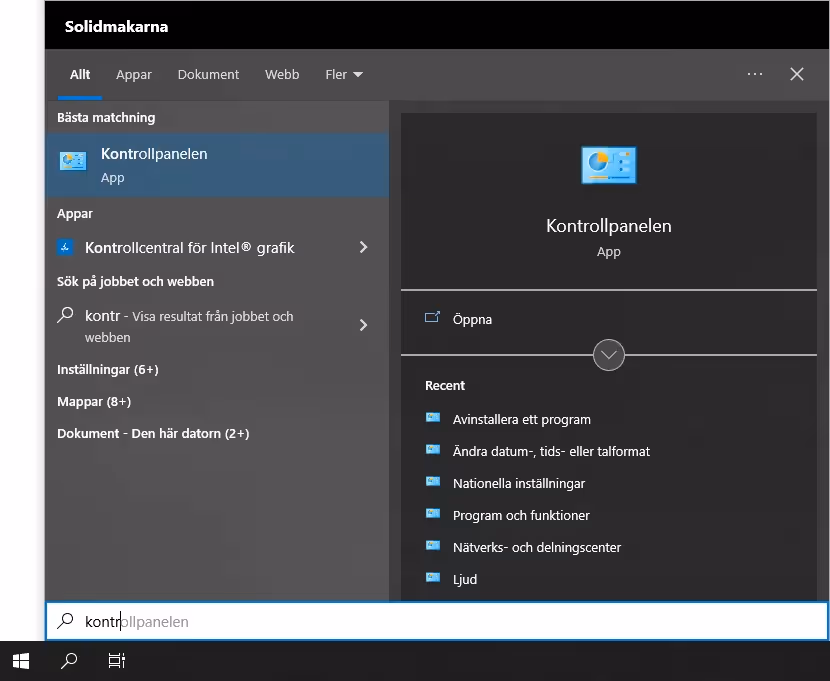Show Dokument - Den här datorn (2+) results
The image size is (830, 681).
pyautogui.click(x=153, y=433)
